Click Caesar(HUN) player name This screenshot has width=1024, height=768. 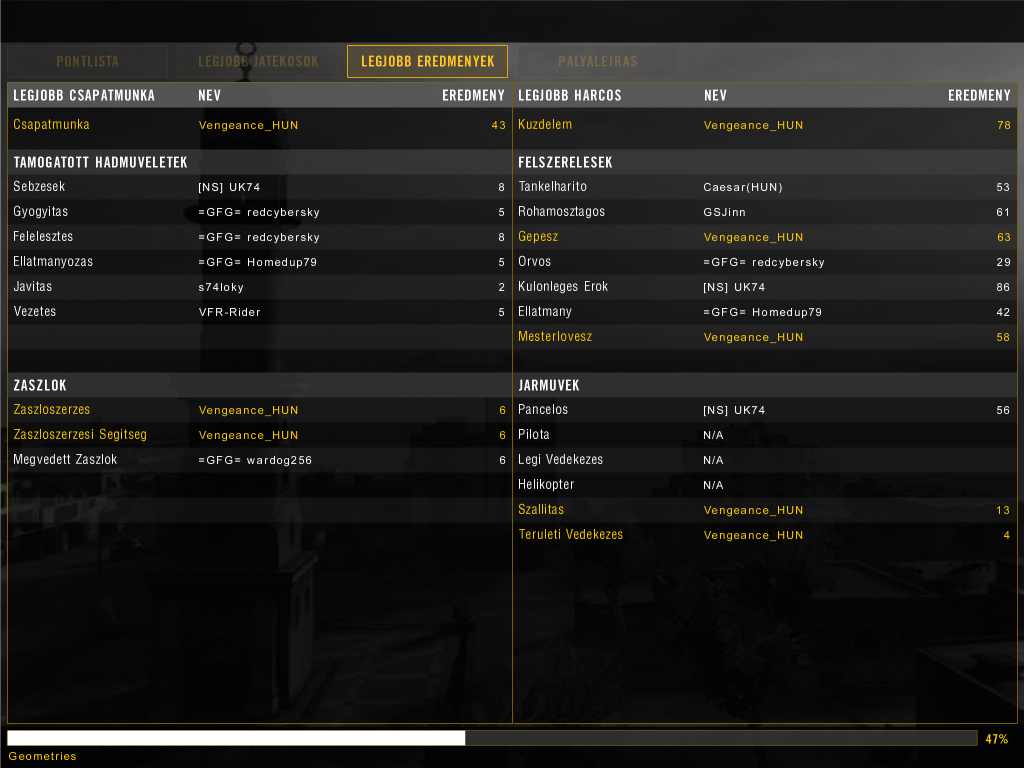pyautogui.click(x=742, y=187)
